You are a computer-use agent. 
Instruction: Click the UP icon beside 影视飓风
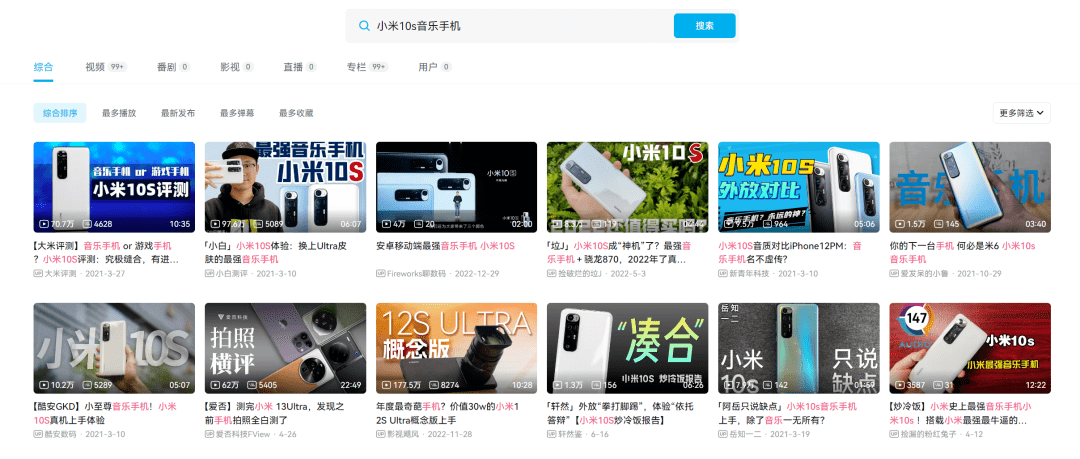click(x=381, y=434)
